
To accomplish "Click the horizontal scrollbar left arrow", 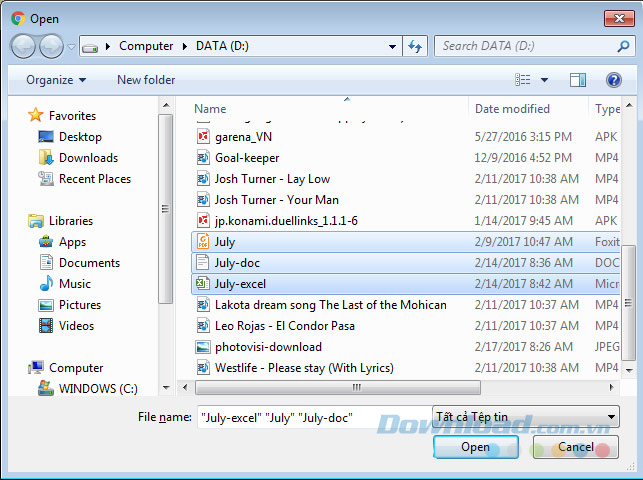I will click(185, 387).
